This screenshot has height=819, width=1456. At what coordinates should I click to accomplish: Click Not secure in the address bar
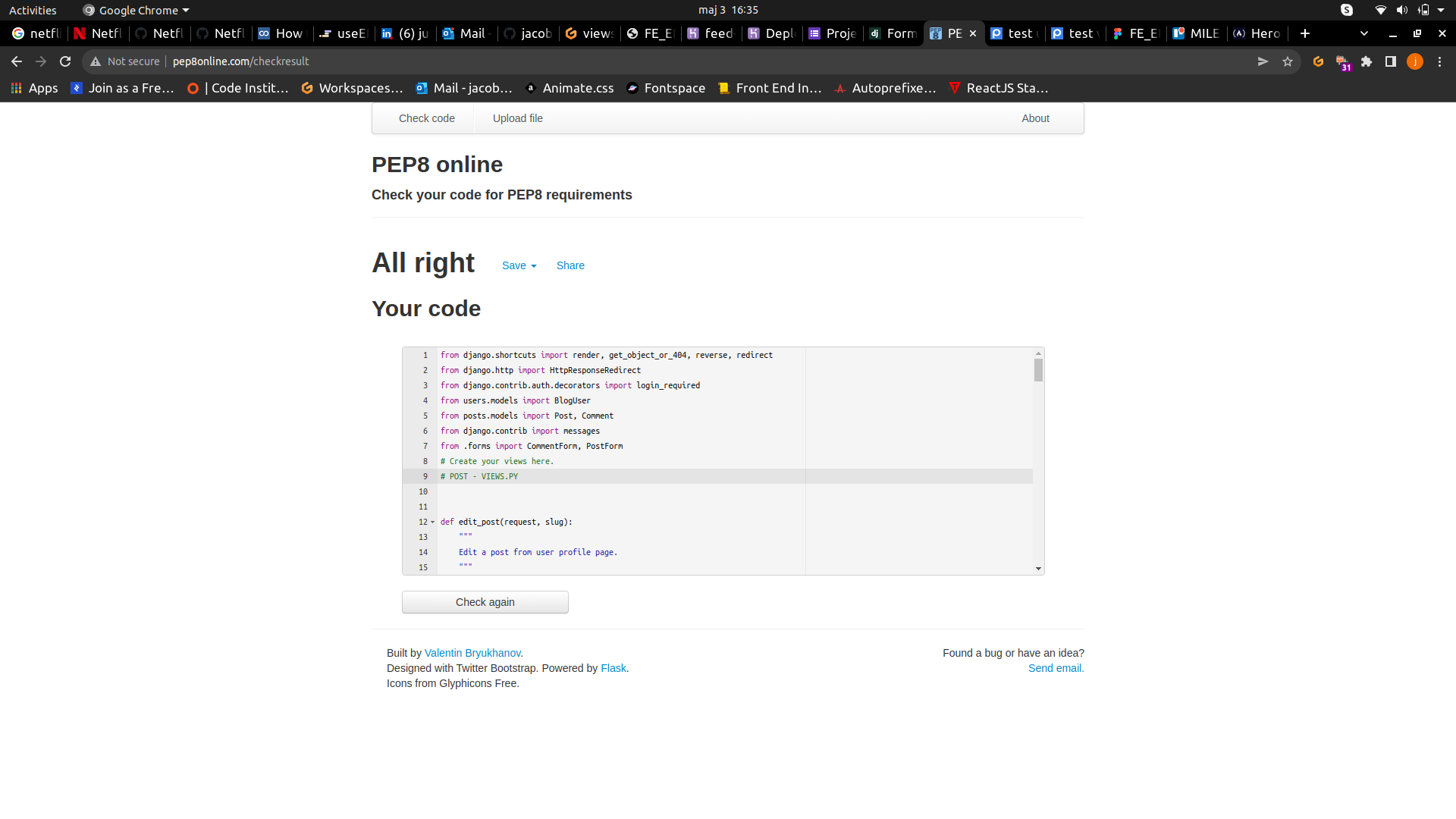click(x=131, y=61)
